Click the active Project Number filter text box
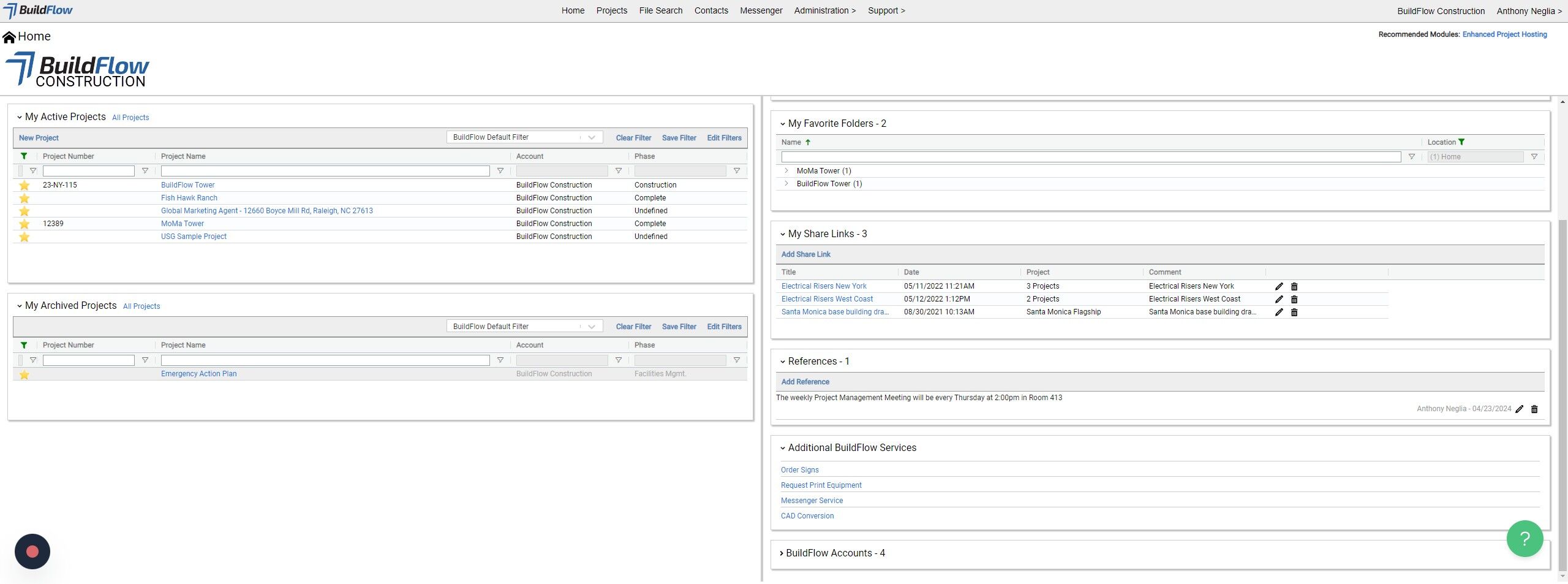The image size is (1568, 584). (x=89, y=171)
